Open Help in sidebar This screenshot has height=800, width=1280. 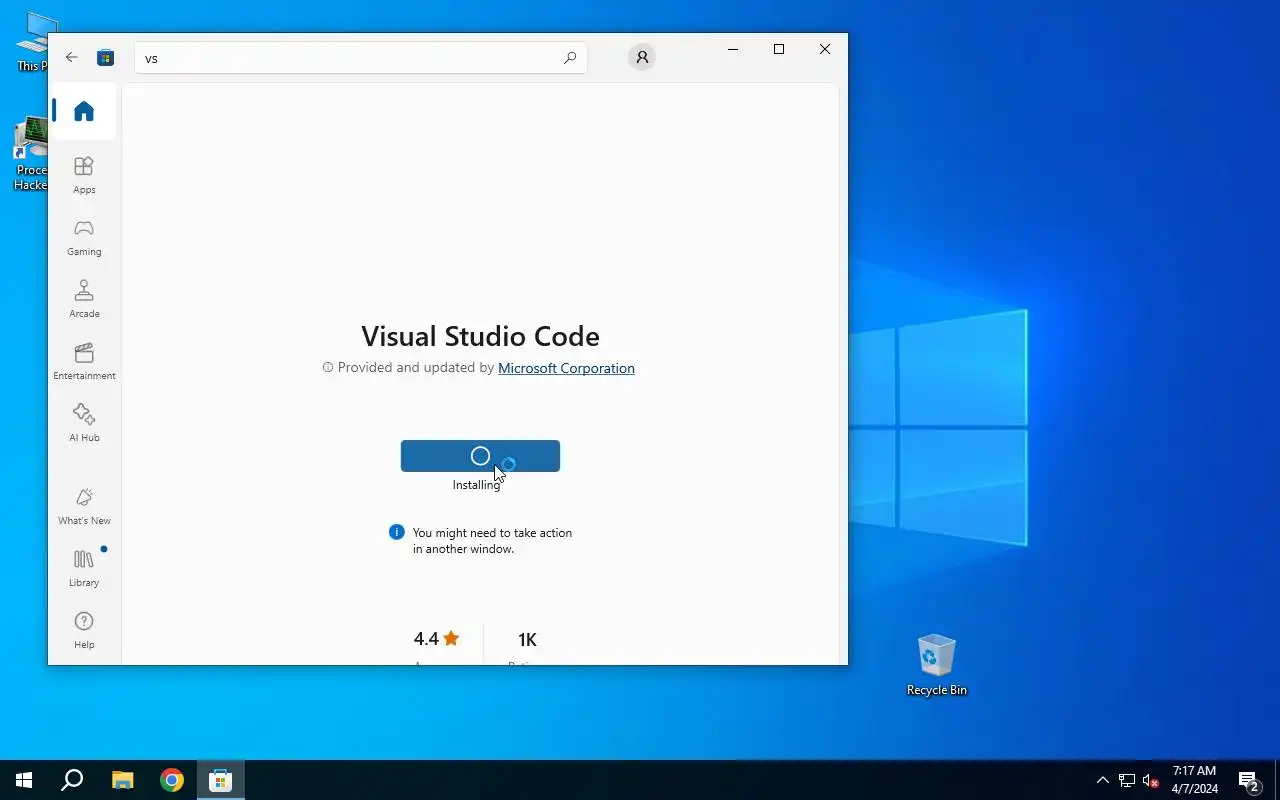[x=84, y=630]
